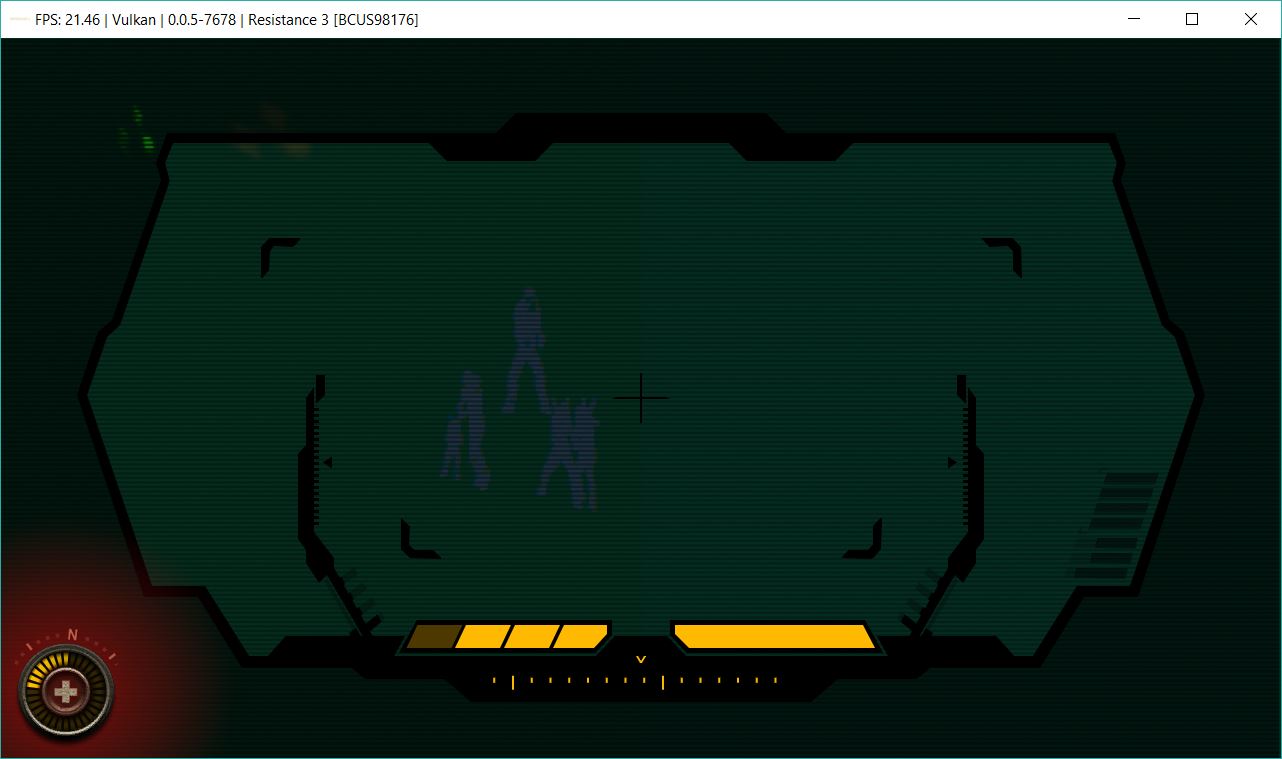The width and height of the screenshot is (1282, 759).
Task: Click the tallest silhouetted figure in the scope
Action: pos(525,350)
